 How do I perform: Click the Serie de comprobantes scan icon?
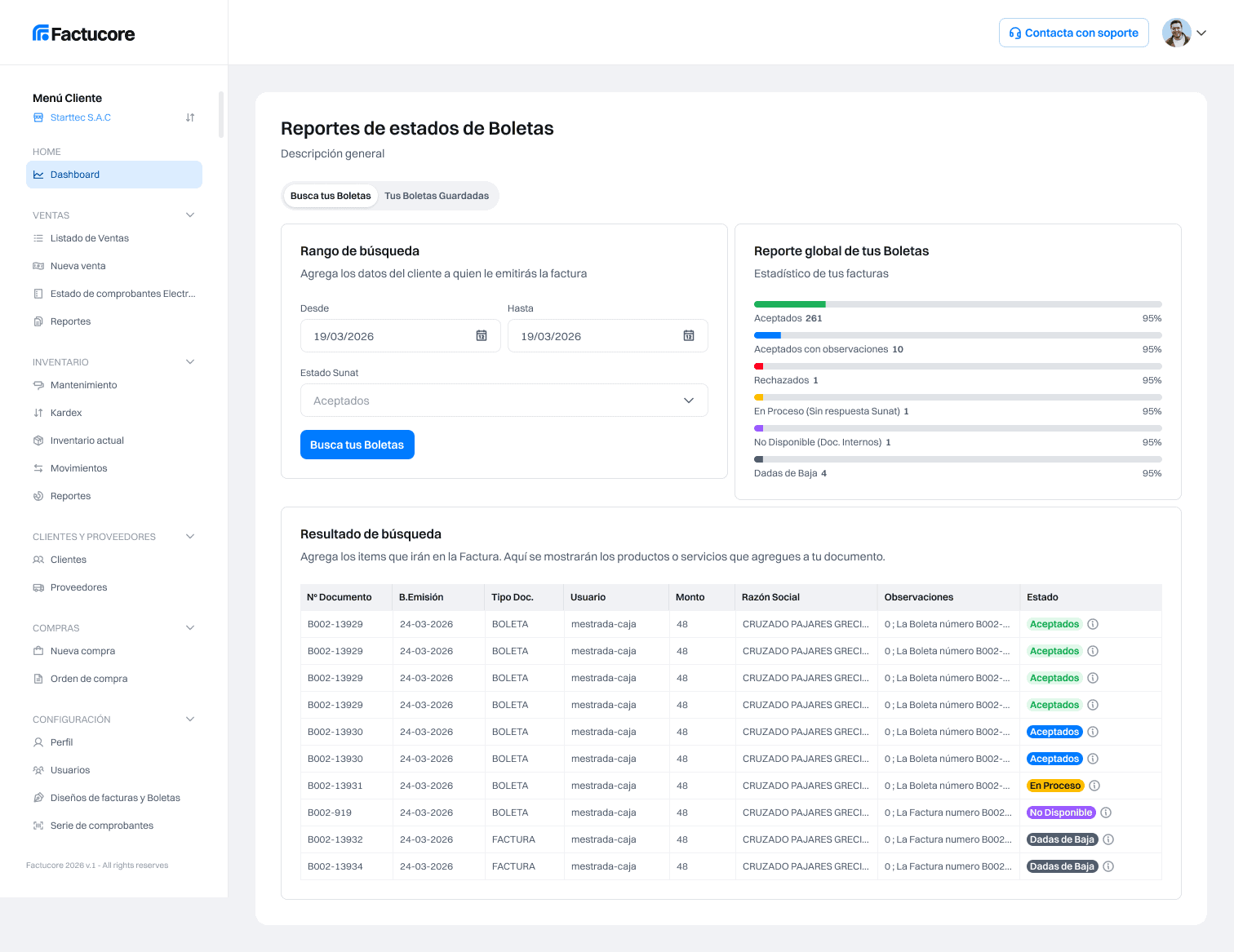click(x=38, y=826)
